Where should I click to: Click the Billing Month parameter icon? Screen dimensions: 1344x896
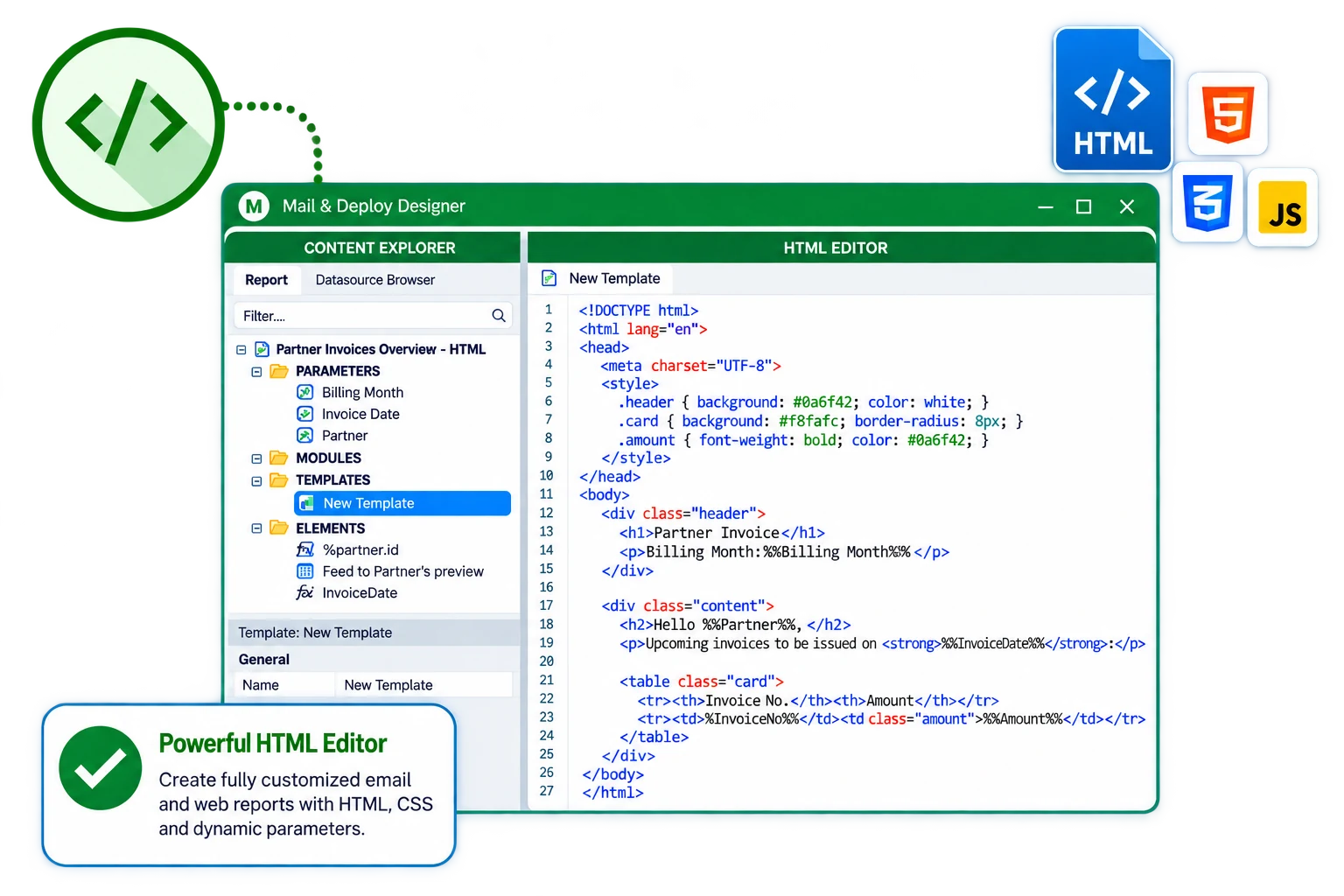click(x=304, y=392)
